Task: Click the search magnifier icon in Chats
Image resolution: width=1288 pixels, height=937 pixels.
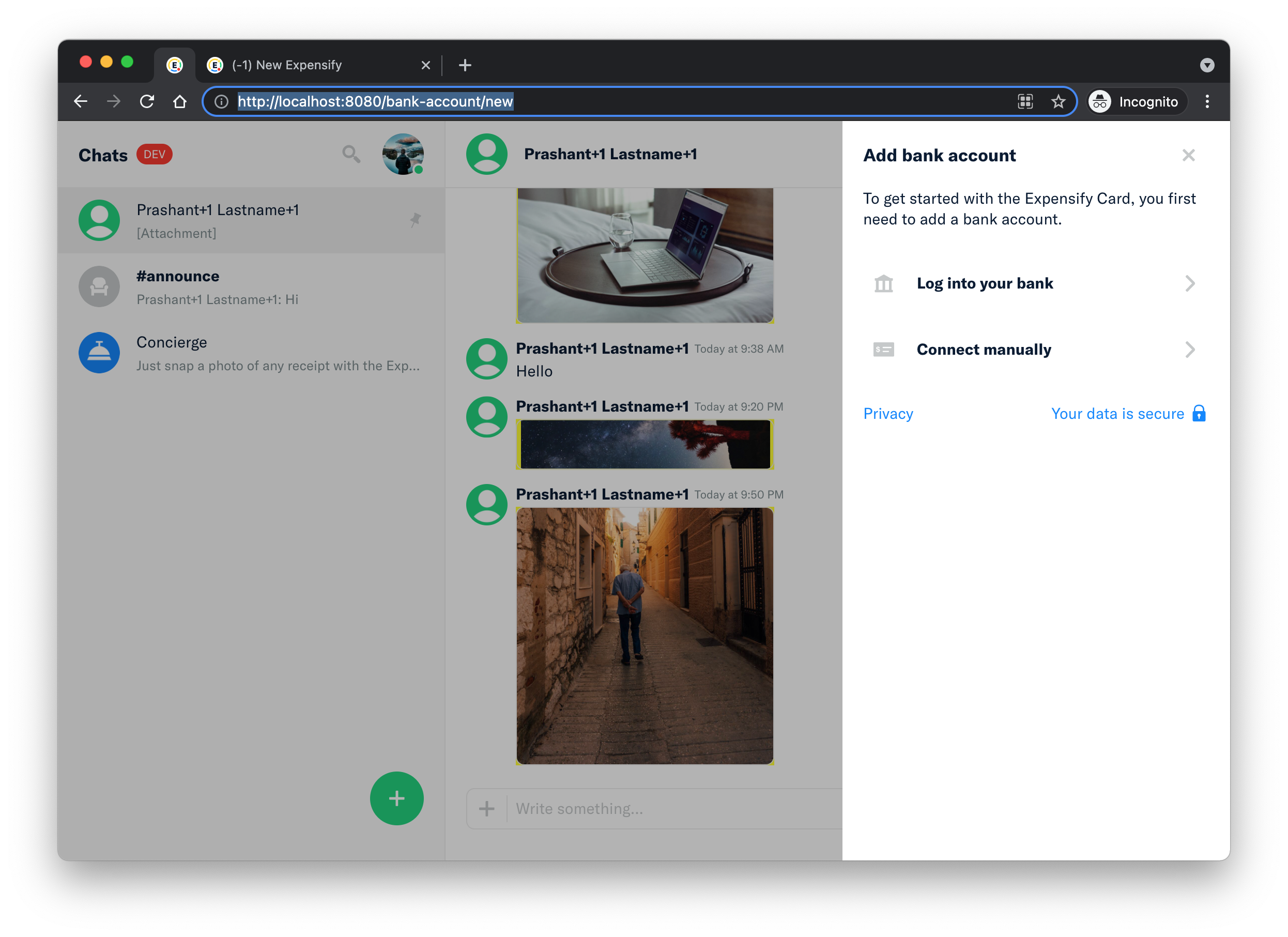Action: (x=351, y=154)
